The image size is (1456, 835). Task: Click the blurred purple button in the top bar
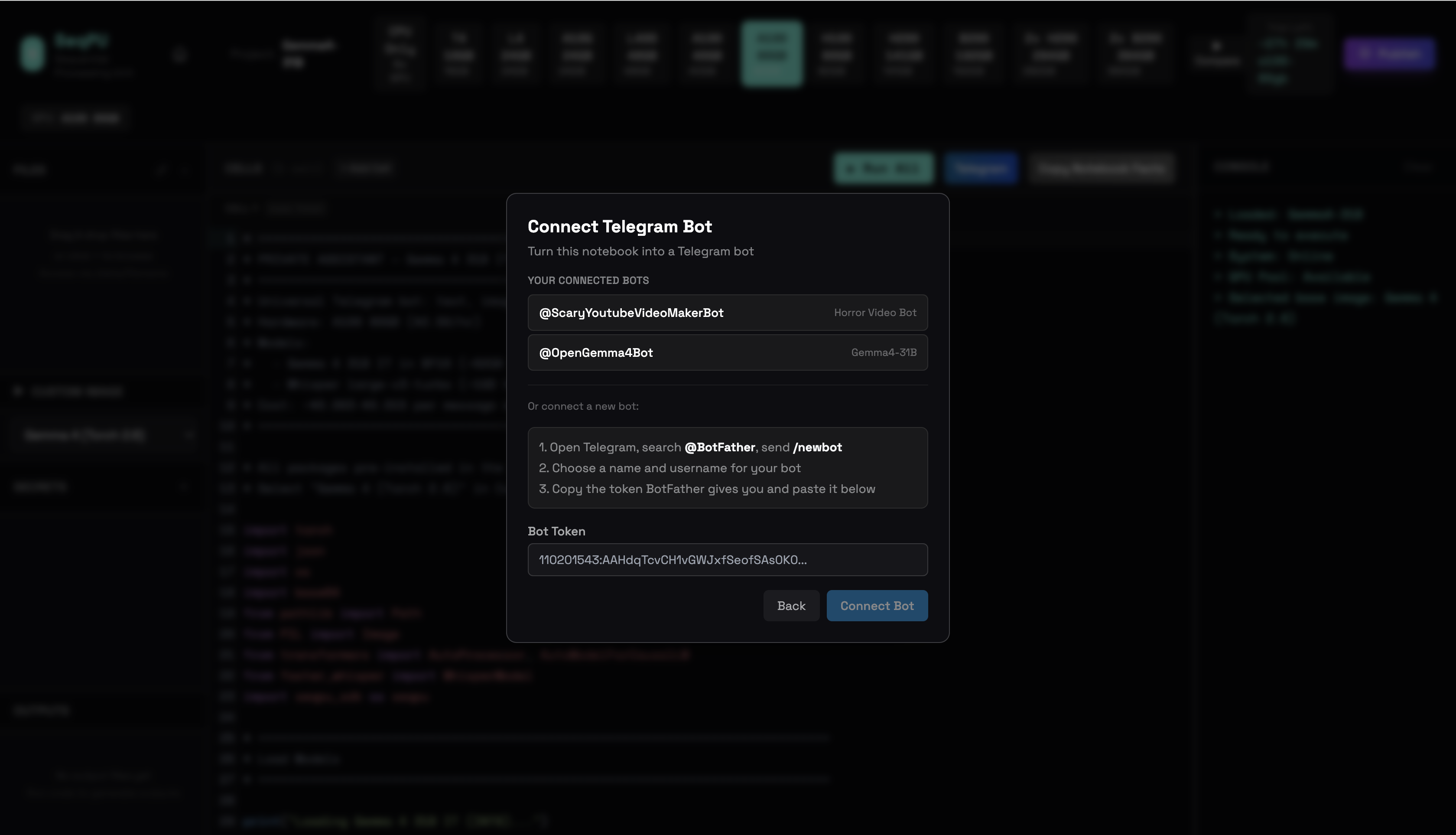[x=1389, y=54]
